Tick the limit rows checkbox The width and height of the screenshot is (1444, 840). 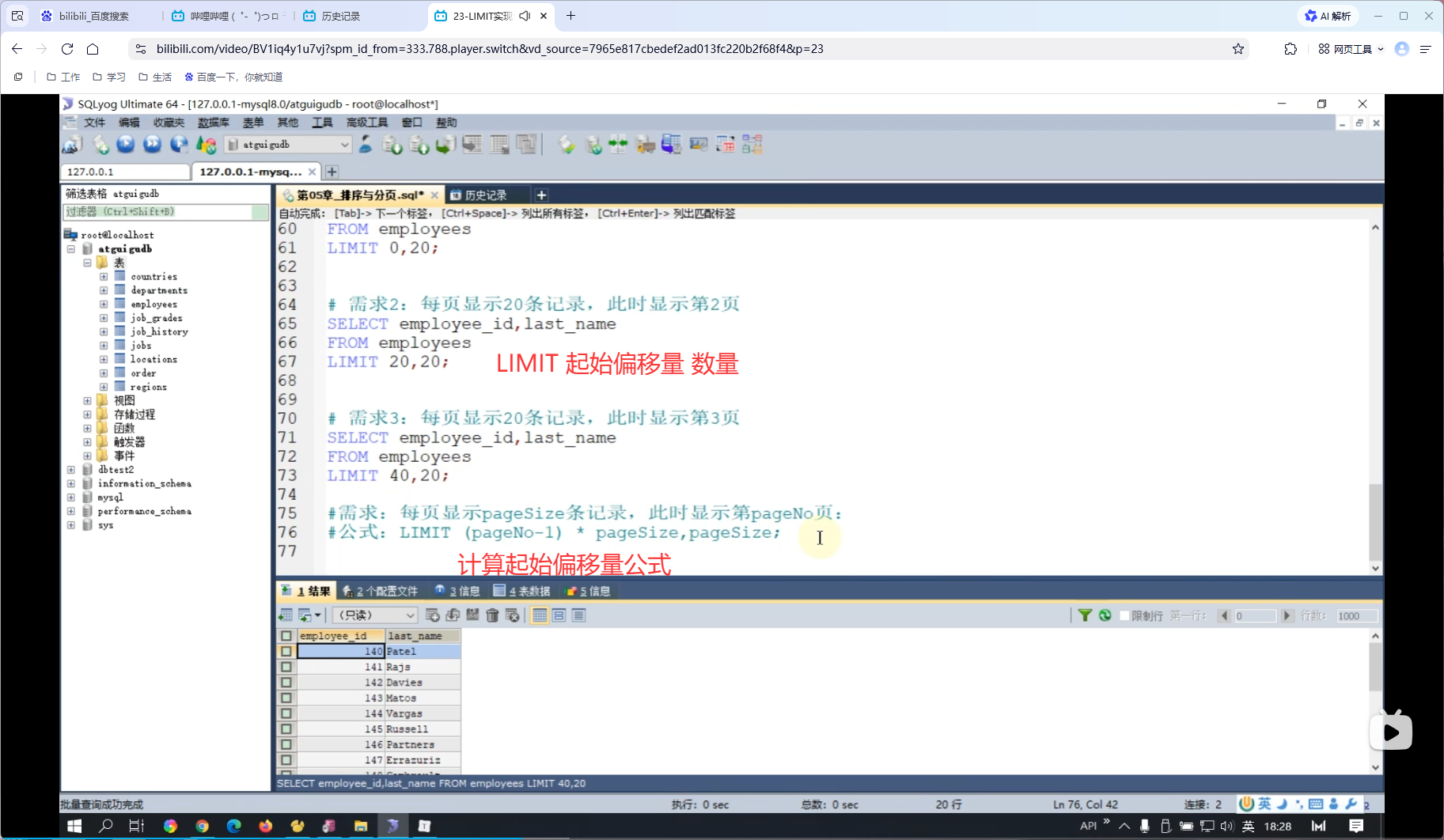click(x=1124, y=615)
